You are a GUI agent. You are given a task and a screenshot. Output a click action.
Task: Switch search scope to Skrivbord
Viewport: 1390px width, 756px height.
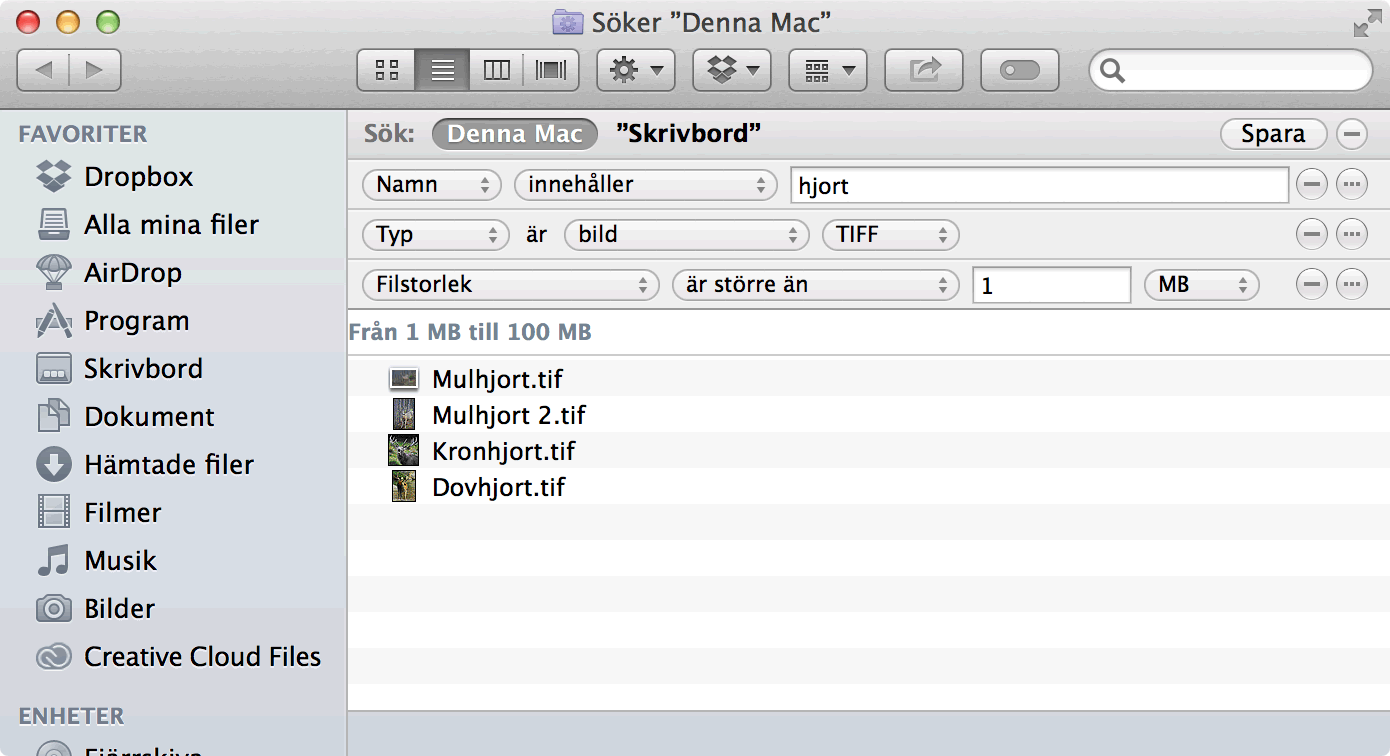click(x=689, y=134)
